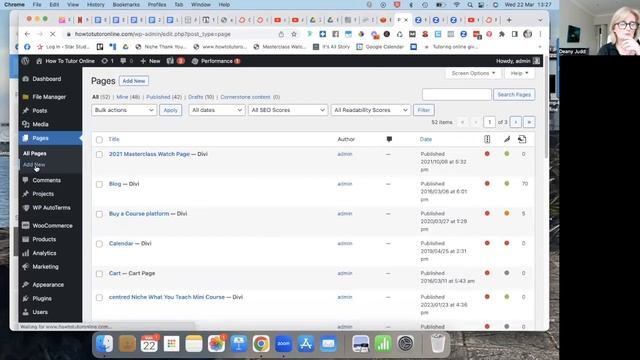Open Howdy, admin account menu

point(518,61)
